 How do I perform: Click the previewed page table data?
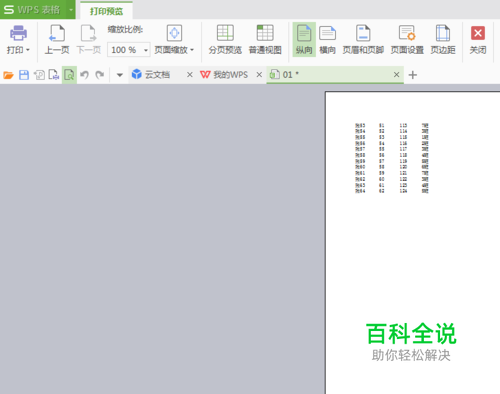[x=392, y=158]
